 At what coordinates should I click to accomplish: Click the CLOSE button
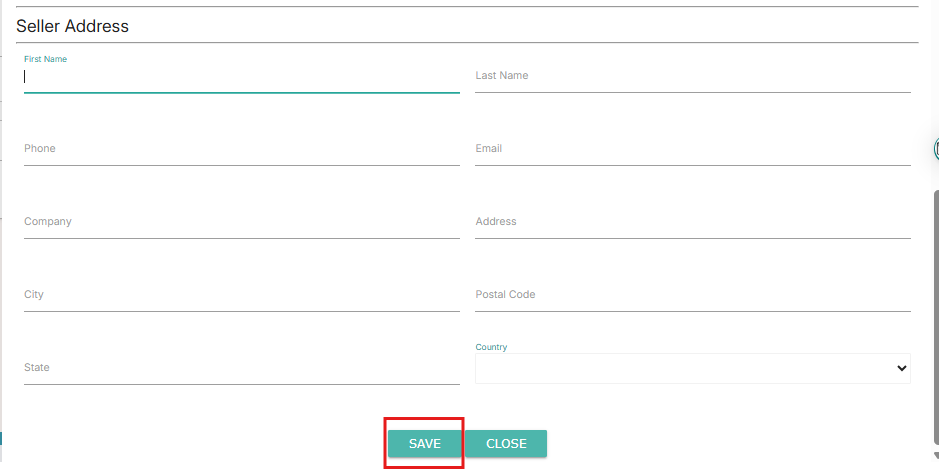tap(506, 444)
